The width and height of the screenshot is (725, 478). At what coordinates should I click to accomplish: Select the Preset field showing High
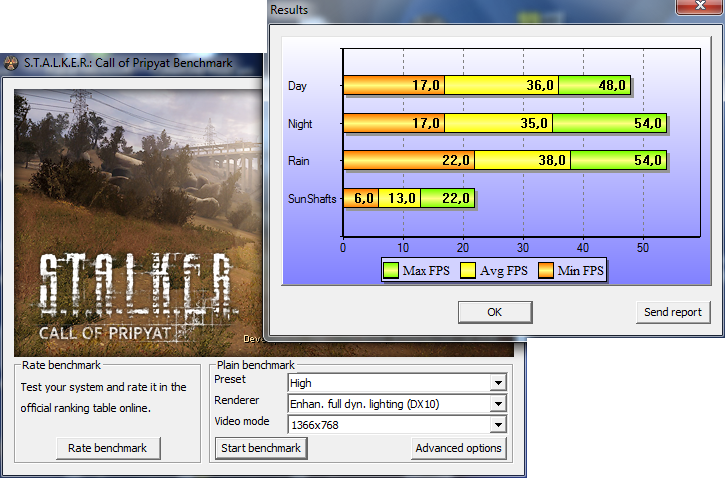point(397,383)
